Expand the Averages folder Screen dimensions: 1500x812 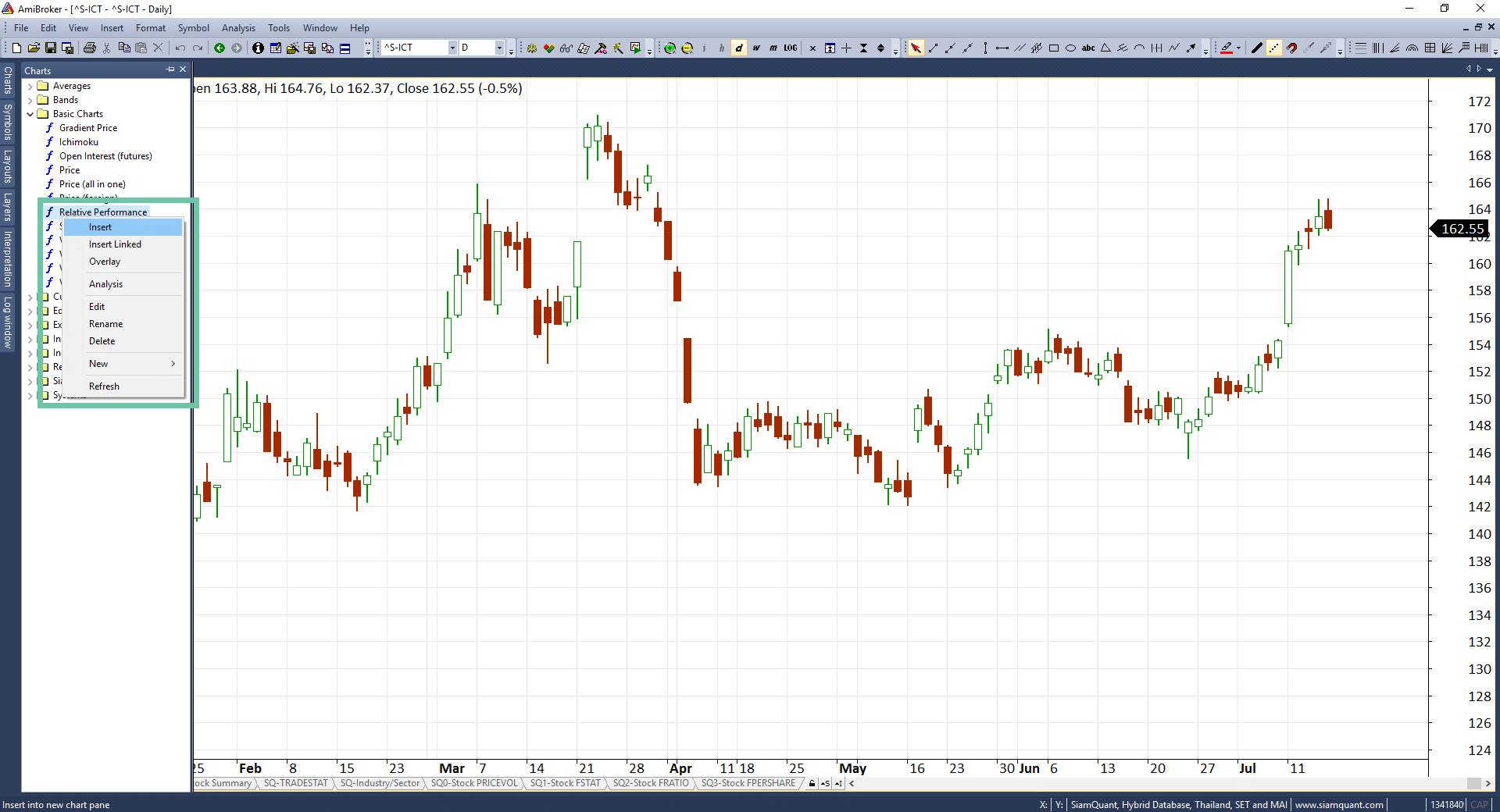[x=30, y=86]
